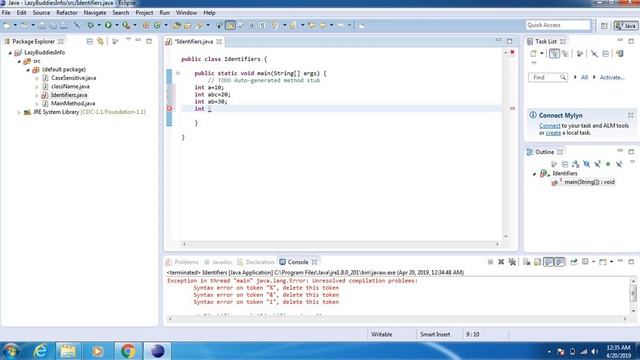Viewport: 640px width, 360px height.
Task: Collapse the LazyBuddiesInfo project node
Action: [10, 53]
